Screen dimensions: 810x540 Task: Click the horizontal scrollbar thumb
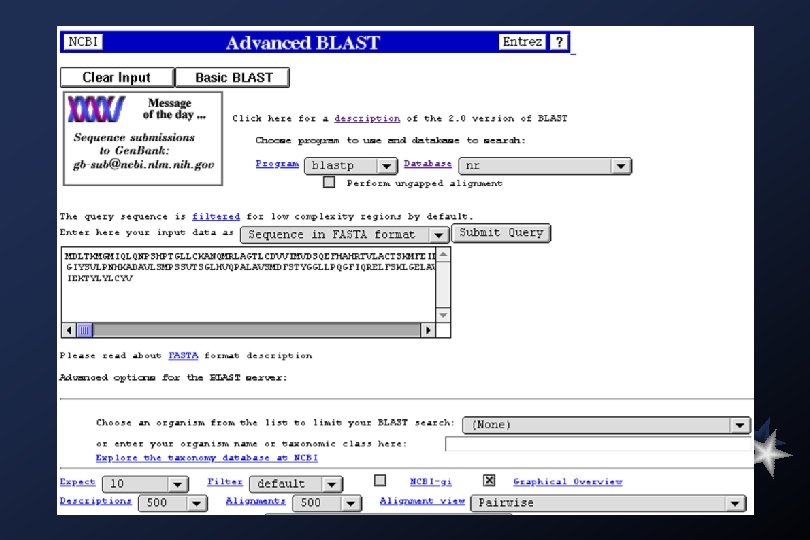click(84, 330)
